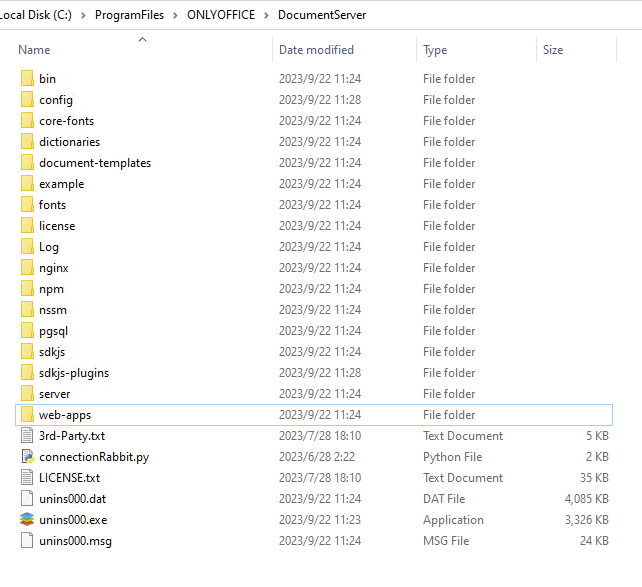Select the bin folder name

47,79
